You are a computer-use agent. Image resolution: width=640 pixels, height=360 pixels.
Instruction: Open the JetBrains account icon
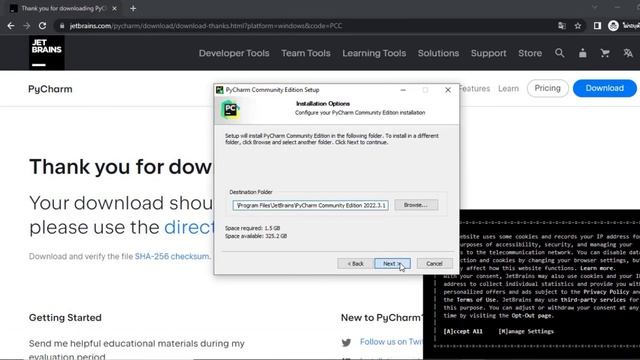point(582,53)
